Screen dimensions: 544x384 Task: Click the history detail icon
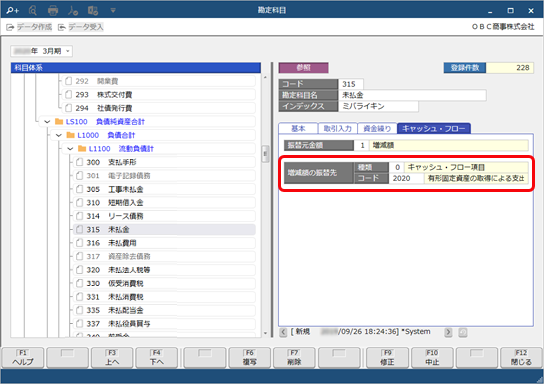462,332
